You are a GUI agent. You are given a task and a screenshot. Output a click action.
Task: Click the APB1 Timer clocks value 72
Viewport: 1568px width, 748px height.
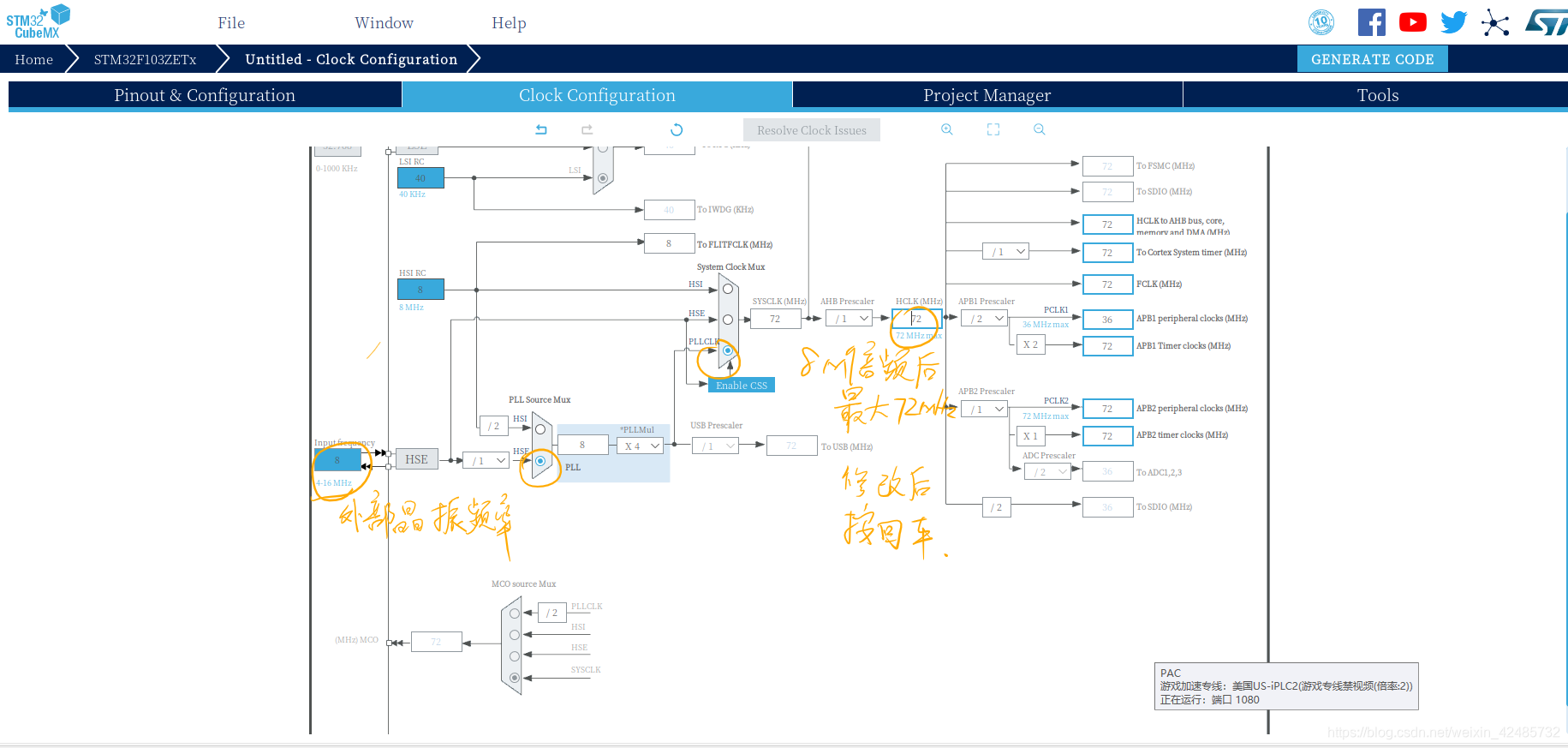1107,346
